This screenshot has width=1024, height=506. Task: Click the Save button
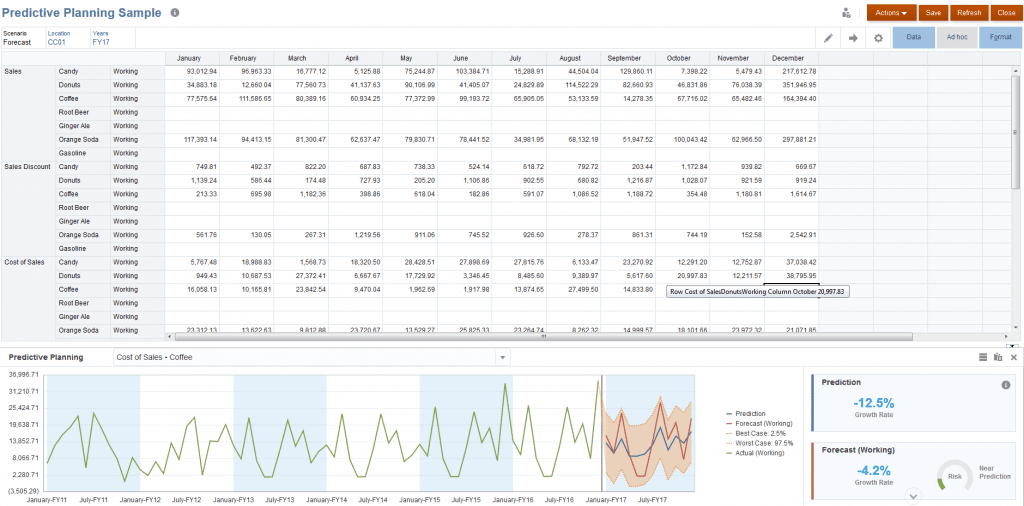click(933, 13)
